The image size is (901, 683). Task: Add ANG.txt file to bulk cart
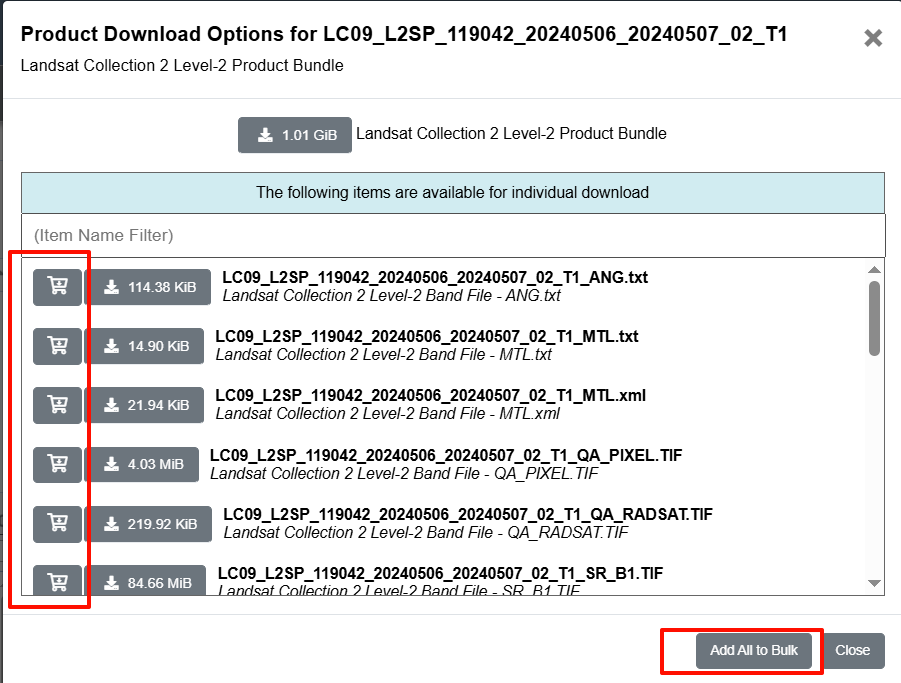tap(57, 287)
